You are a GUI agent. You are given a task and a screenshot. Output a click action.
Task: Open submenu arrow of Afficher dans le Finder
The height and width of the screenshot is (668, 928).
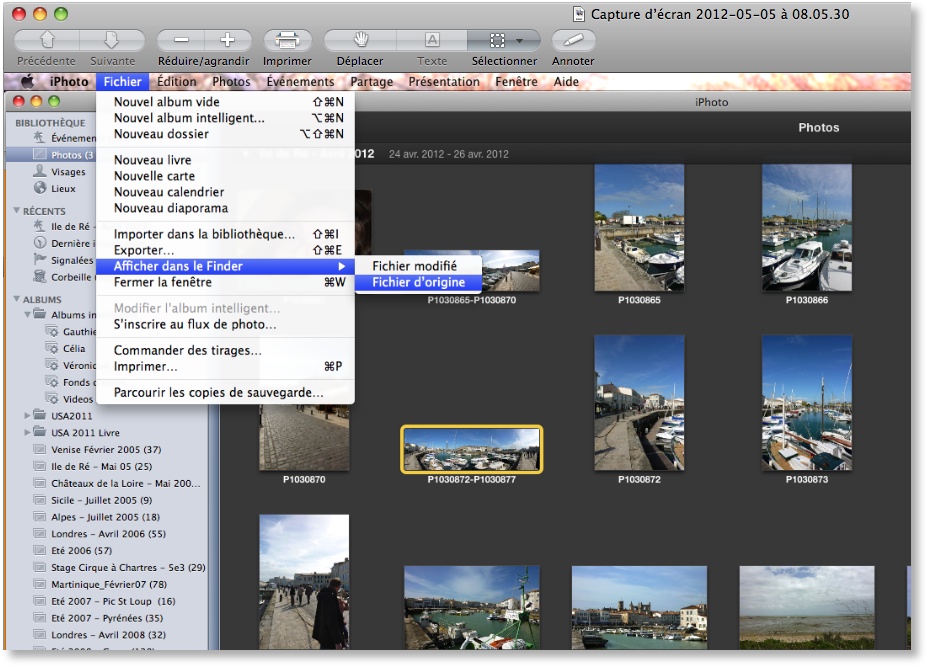pos(341,266)
